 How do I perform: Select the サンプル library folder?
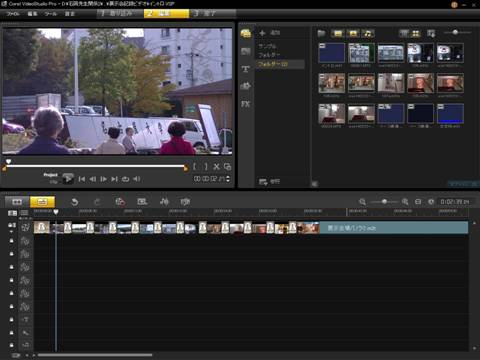[267, 46]
